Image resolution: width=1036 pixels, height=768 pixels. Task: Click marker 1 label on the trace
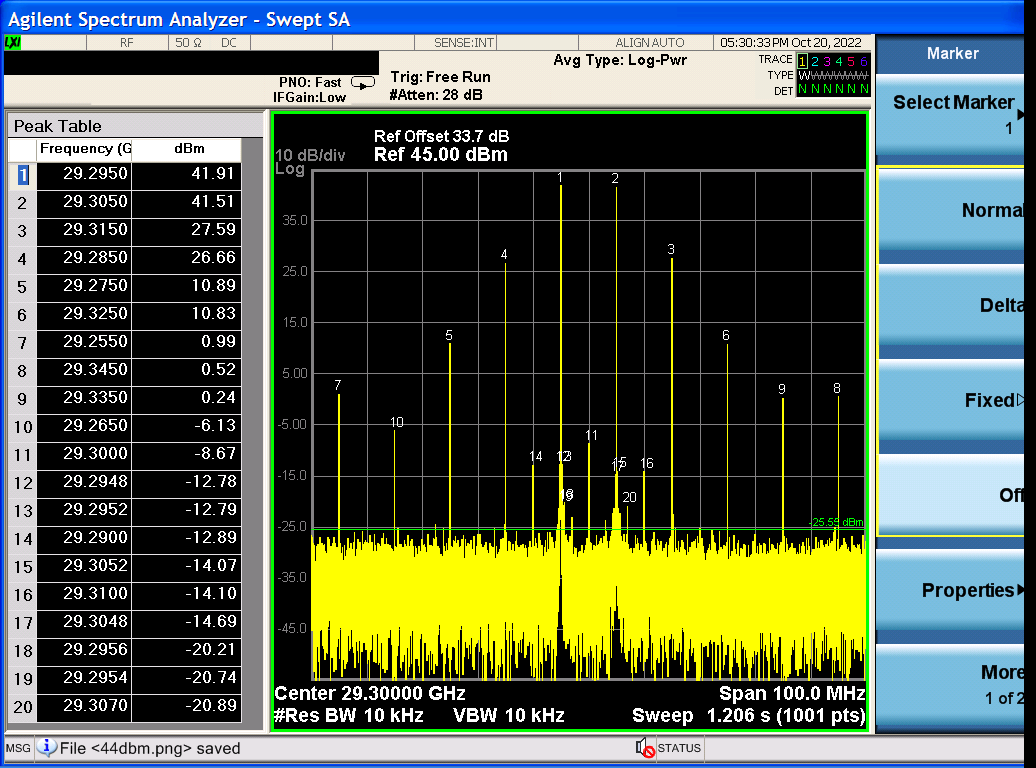560,177
